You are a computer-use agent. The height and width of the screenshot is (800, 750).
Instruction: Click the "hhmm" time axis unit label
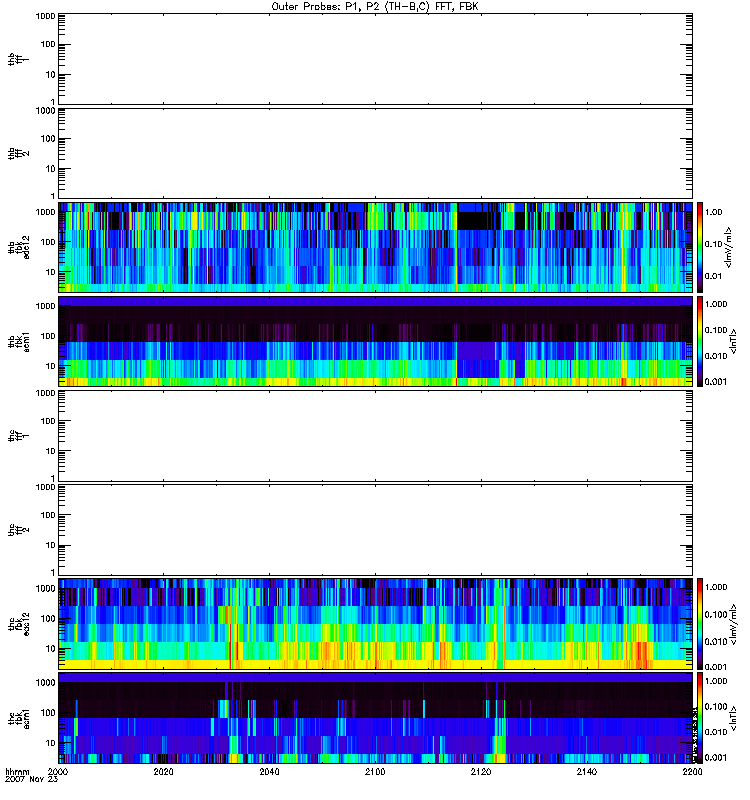pos(17,771)
